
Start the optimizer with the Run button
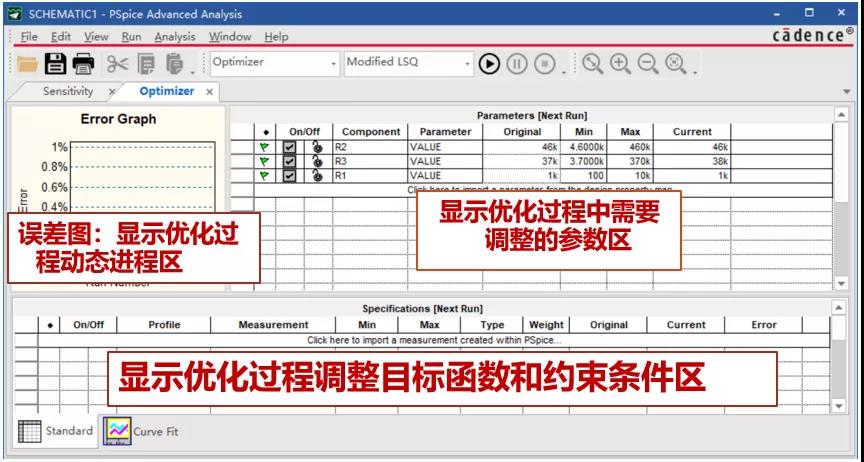(489, 64)
